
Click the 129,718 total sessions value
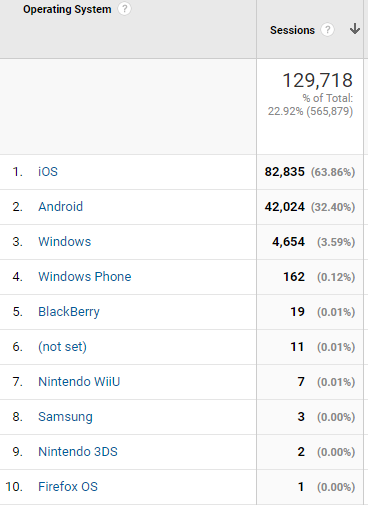318,80
